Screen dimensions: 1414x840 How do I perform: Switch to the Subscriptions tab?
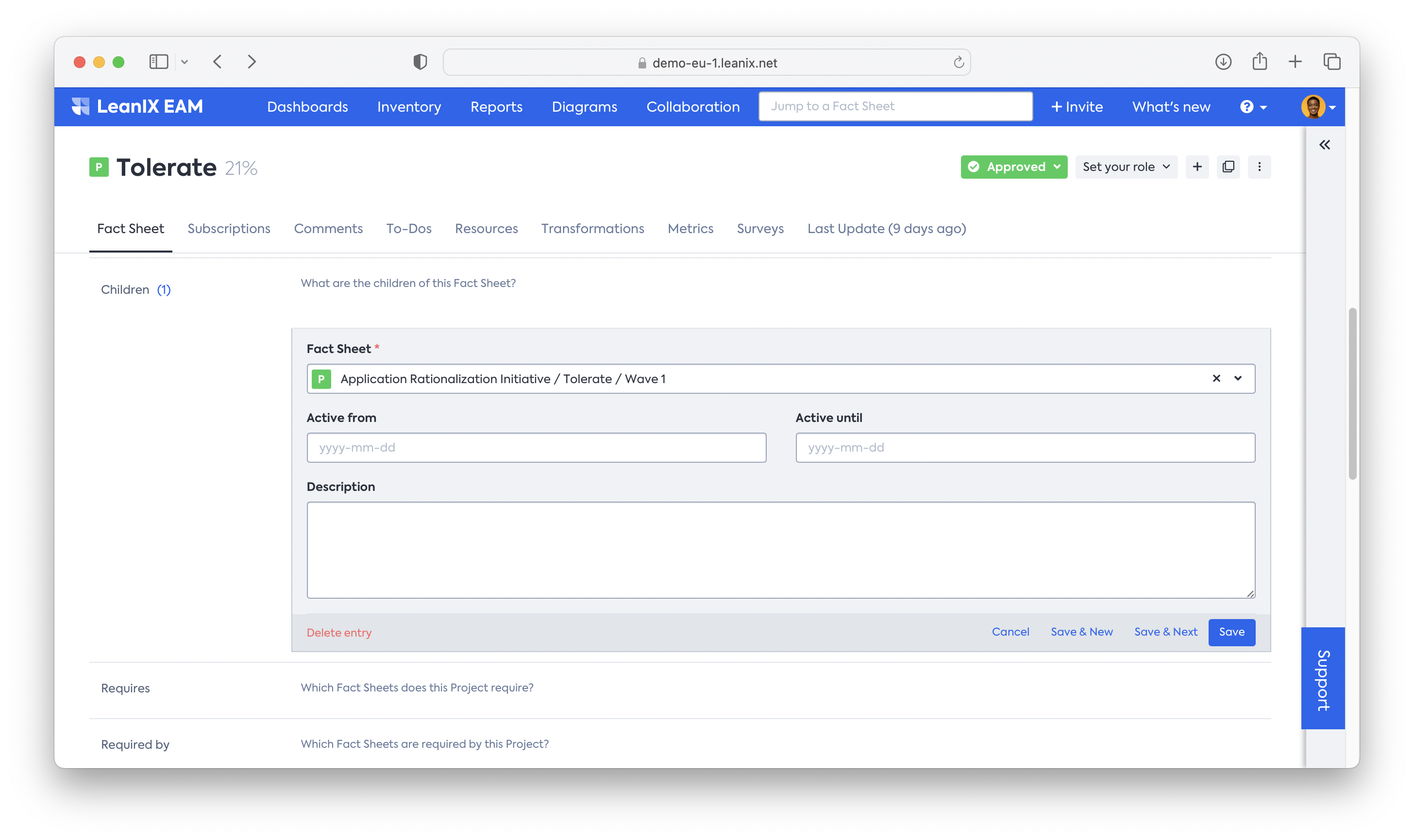click(x=229, y=229)
